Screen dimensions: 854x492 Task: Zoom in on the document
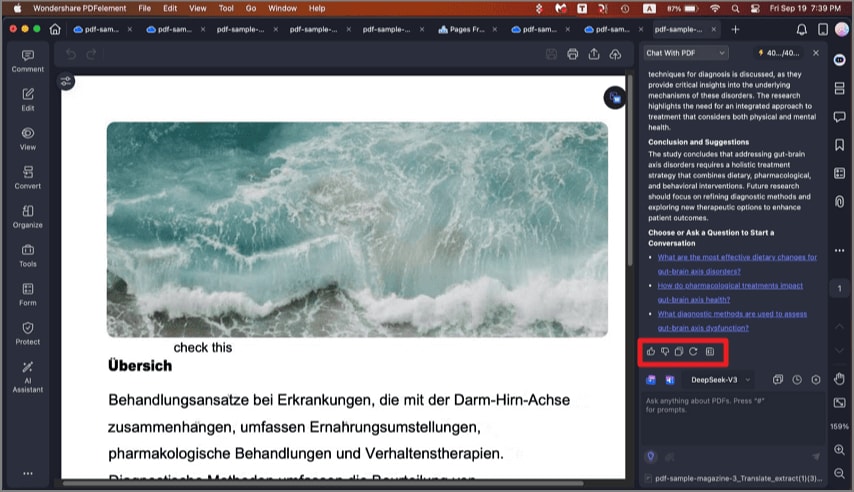pyautogui.click(x=839, y=450)
